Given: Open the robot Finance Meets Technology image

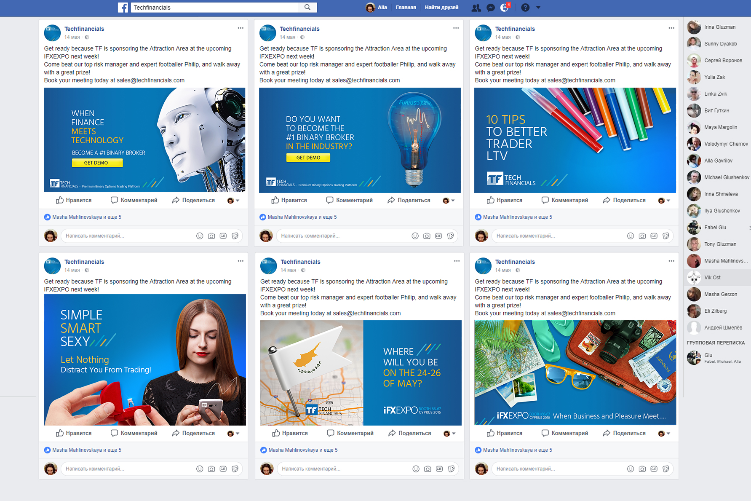Looking at the screenshot, I should tap(144, 140).
